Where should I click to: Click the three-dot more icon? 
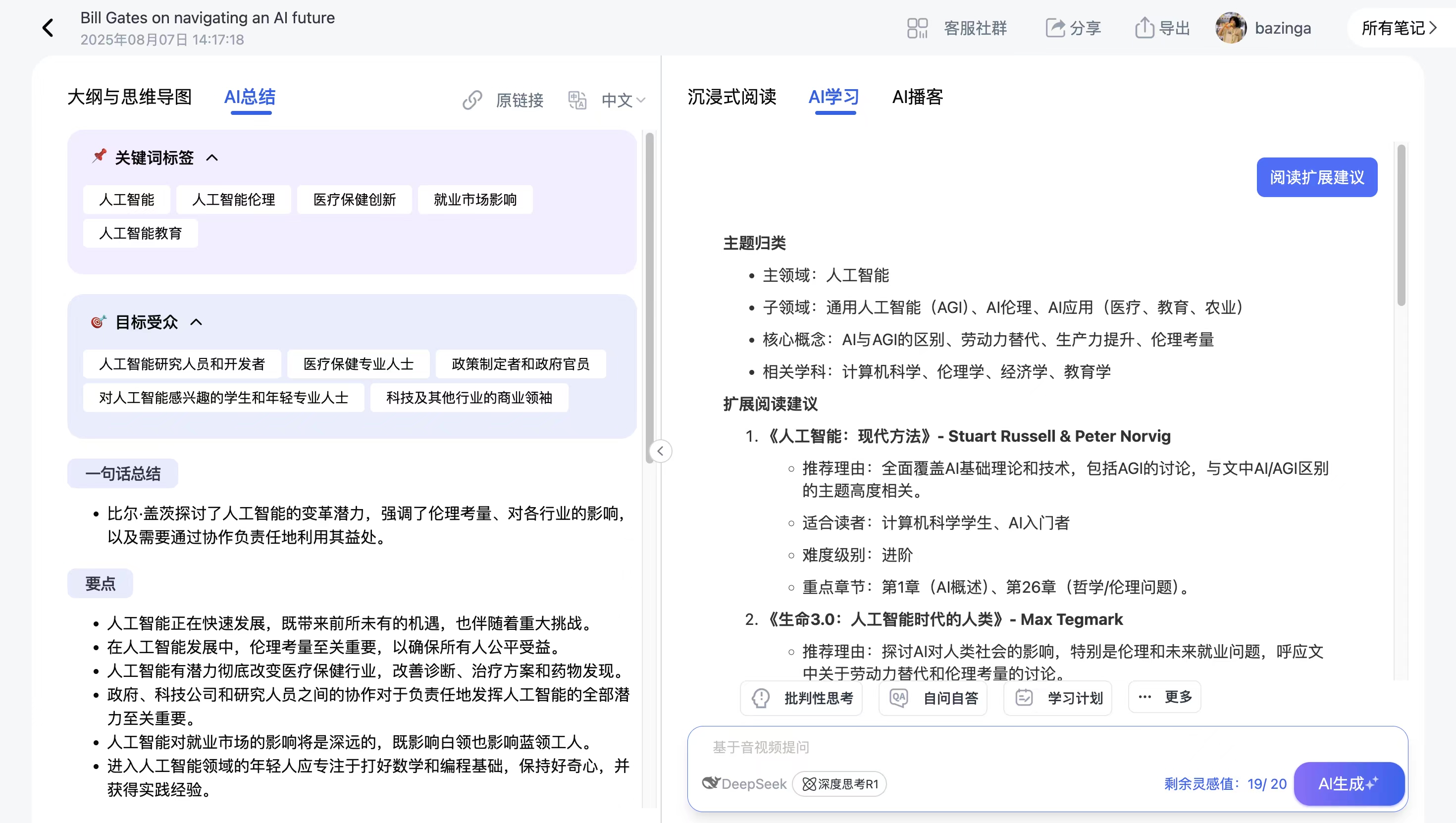[x=1144, y=697]
